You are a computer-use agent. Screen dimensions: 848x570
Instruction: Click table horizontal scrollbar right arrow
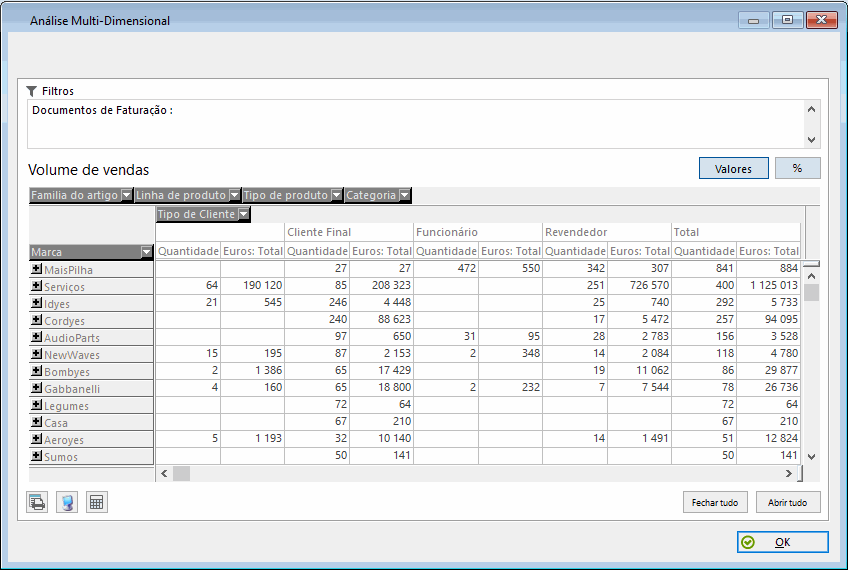click(x=789, y=474)
